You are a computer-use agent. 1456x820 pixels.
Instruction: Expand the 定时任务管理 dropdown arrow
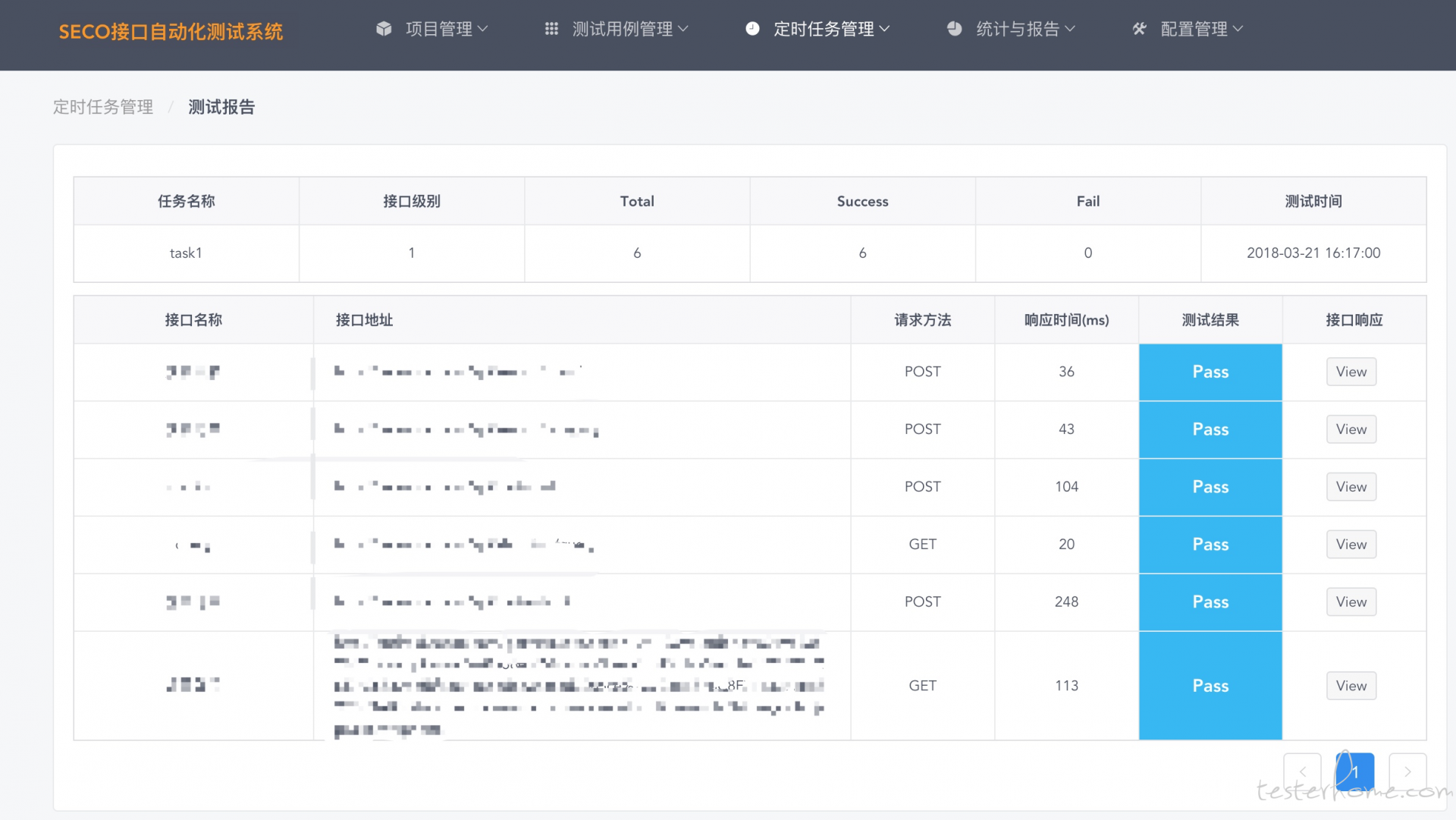(x=884, y=29)
